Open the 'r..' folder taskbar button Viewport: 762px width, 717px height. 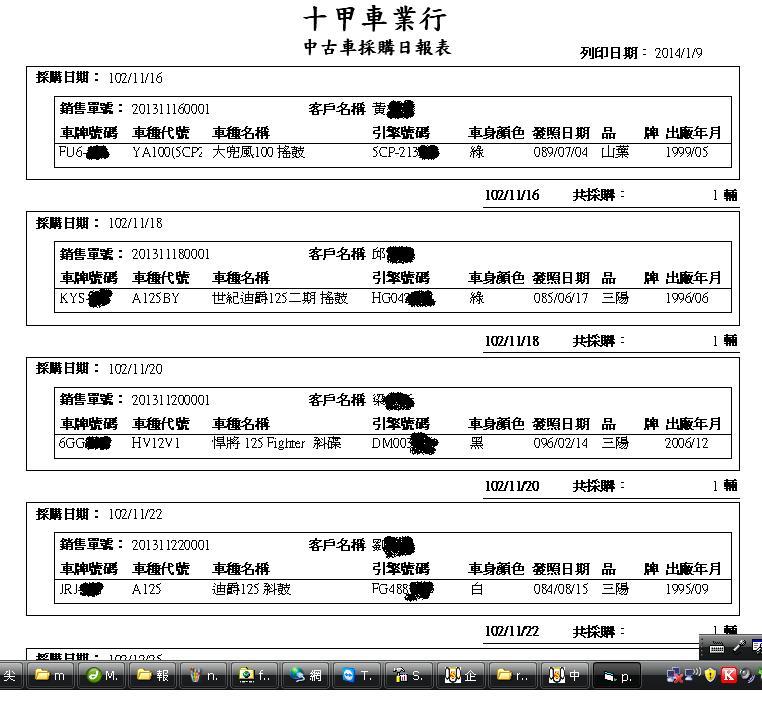[511, 676]
